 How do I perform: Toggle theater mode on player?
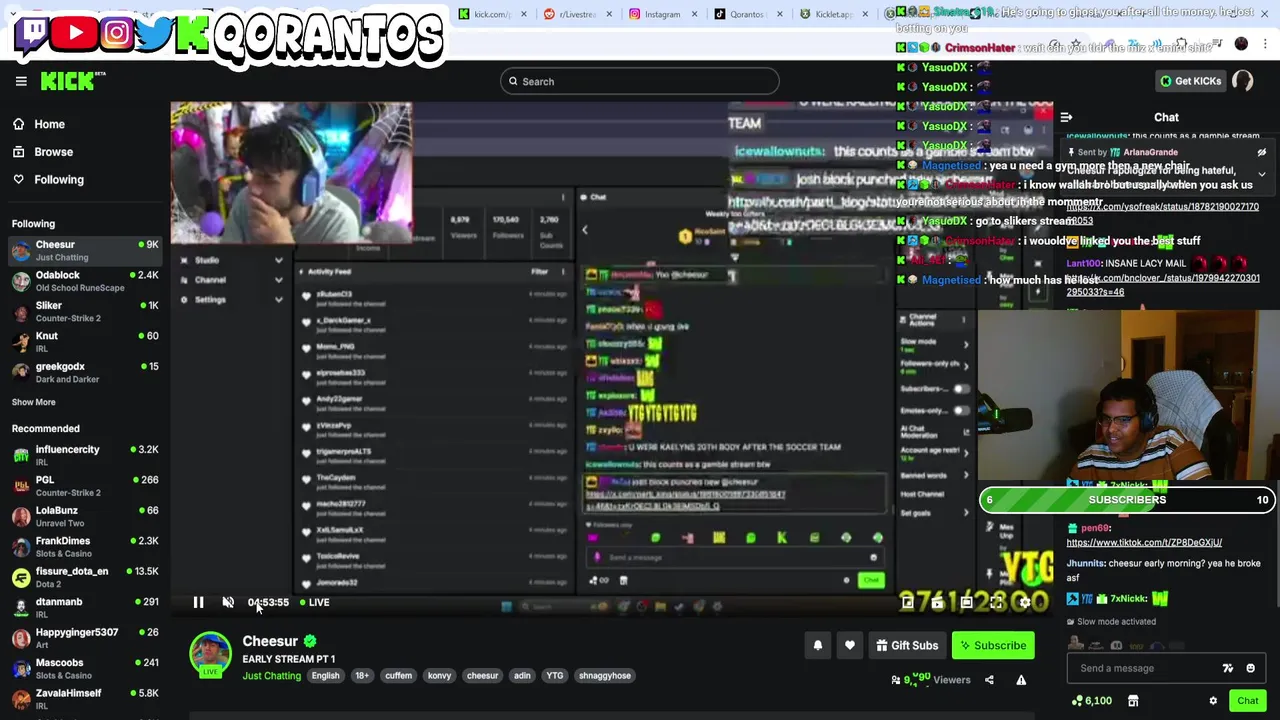pyautogui.click(x=966, y=602)
